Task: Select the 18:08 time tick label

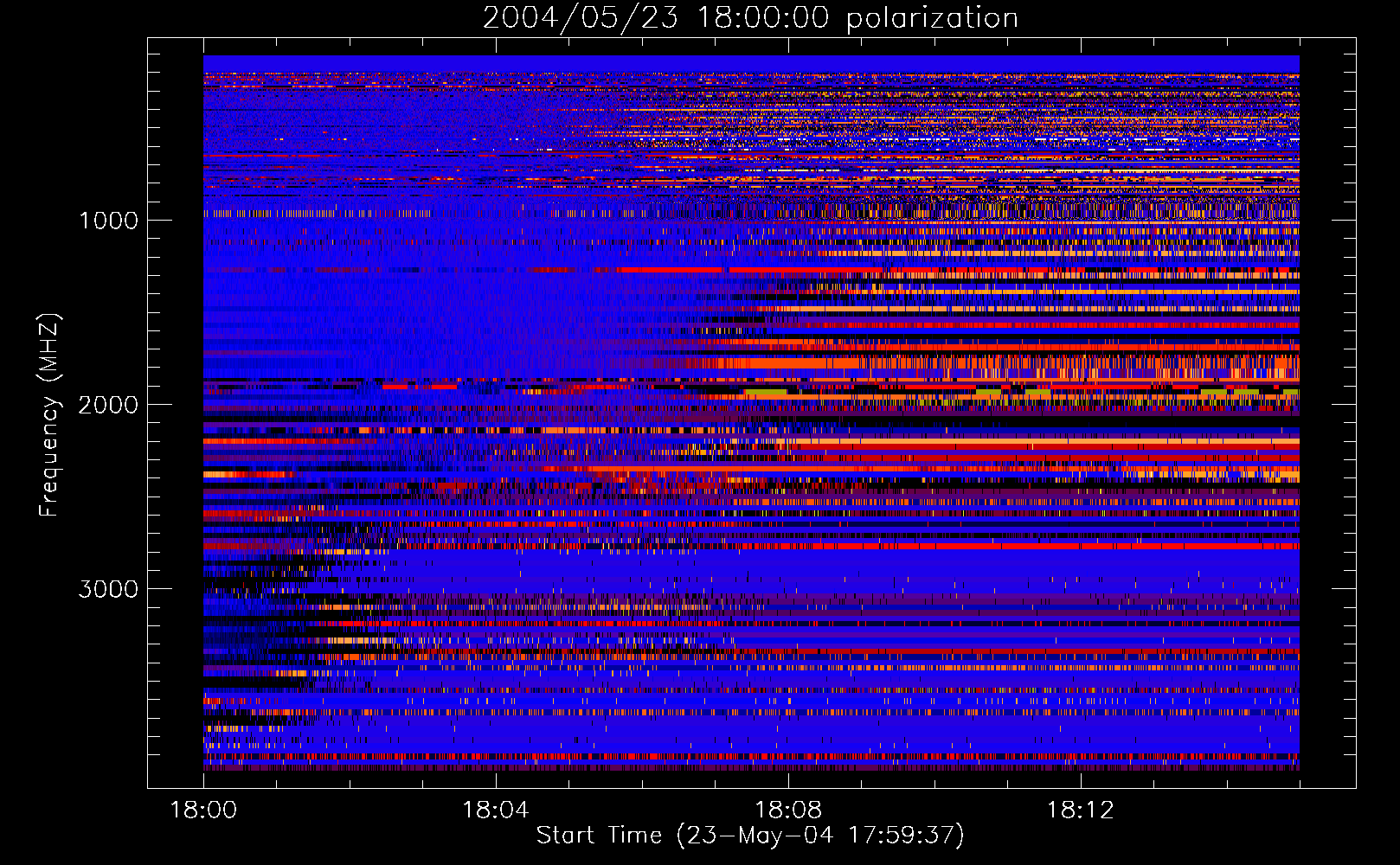Action: point(787,811)
